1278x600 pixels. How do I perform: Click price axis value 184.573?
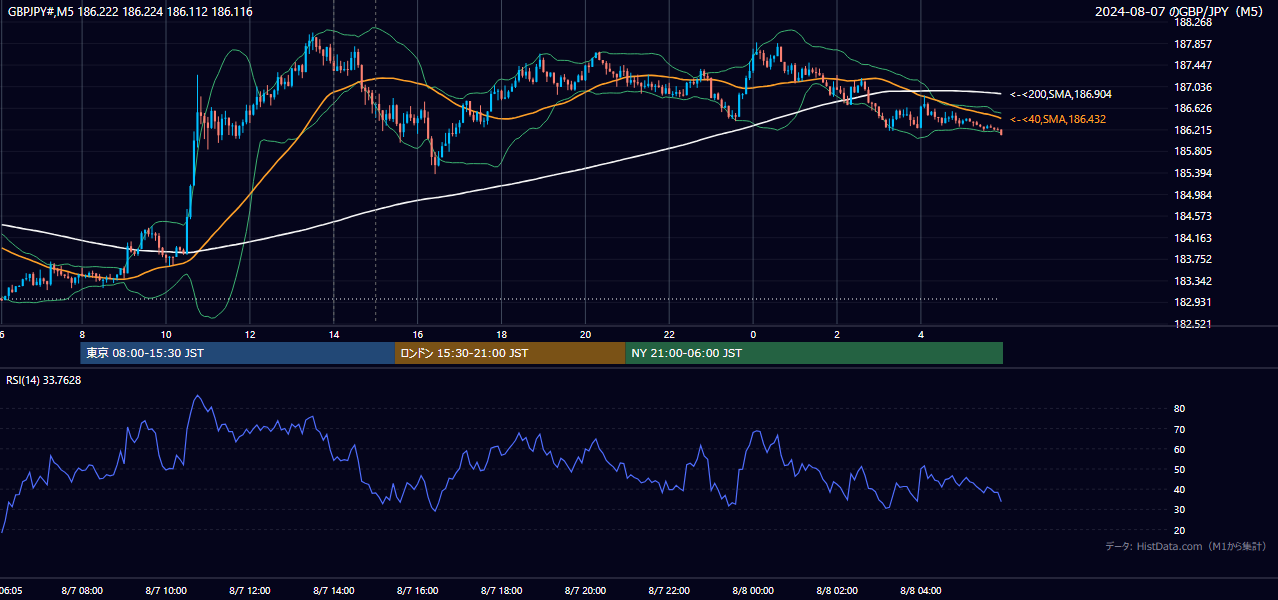click(x=1193, y=216)
